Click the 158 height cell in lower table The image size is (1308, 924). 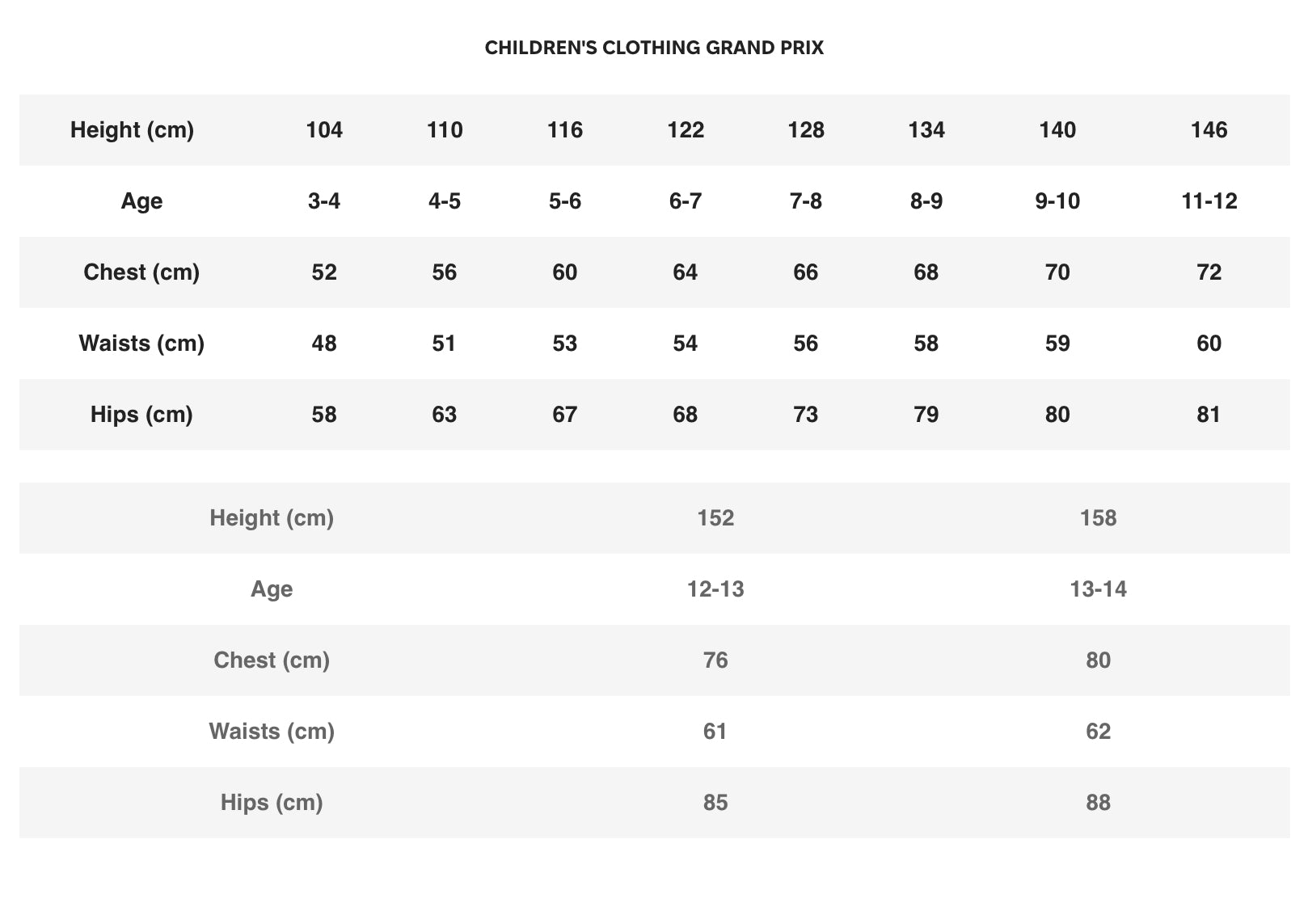point(1098,518)
